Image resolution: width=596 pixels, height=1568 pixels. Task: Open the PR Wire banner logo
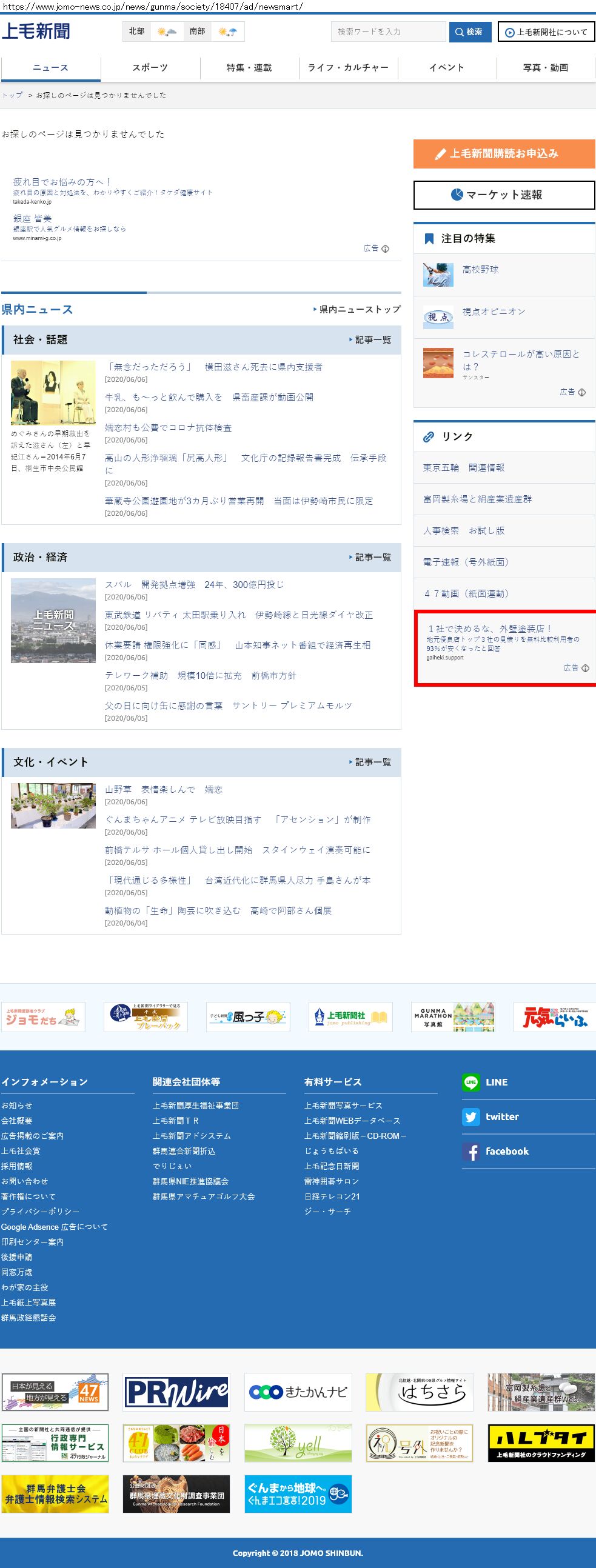[176, 1392]
